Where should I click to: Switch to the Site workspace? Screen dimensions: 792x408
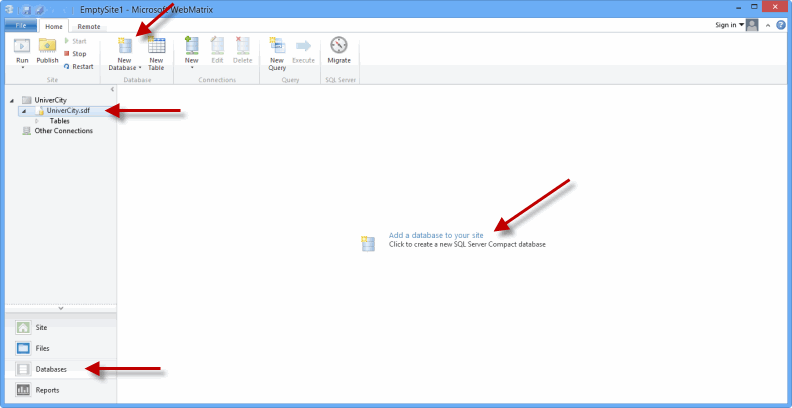click(x=61, y=328)
